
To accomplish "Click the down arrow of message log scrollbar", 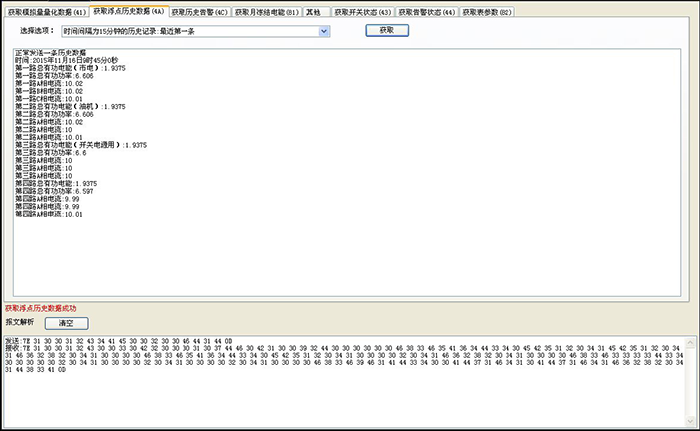I will pos(690,421).
